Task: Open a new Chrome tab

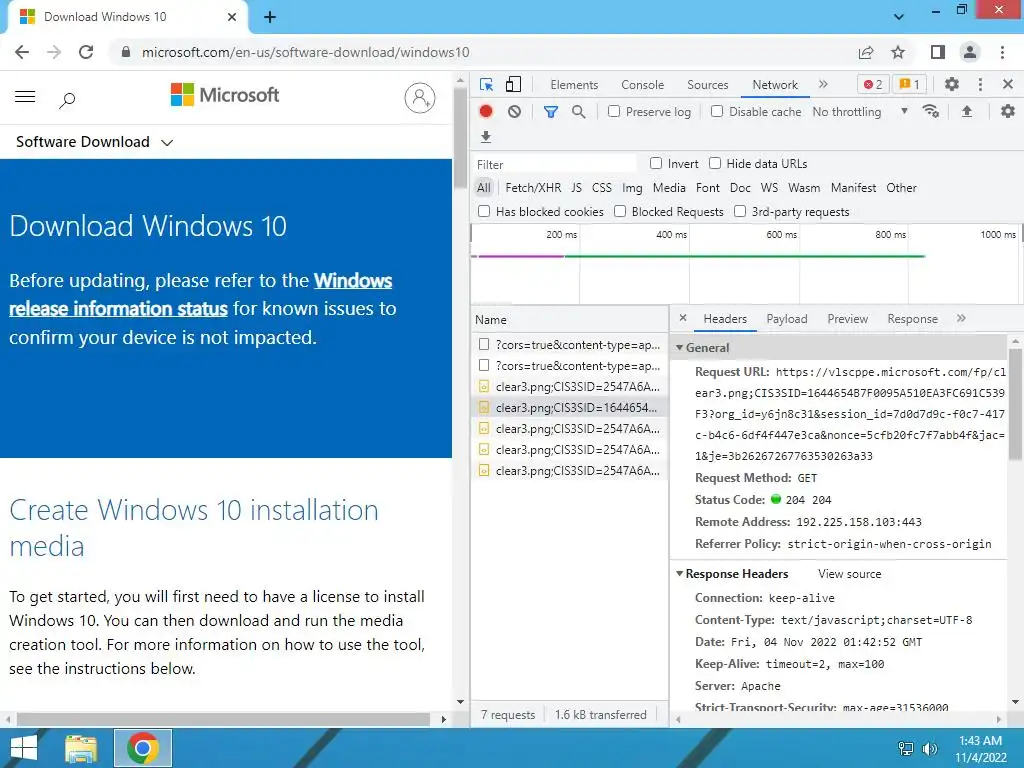Action: tap(270, 17)
